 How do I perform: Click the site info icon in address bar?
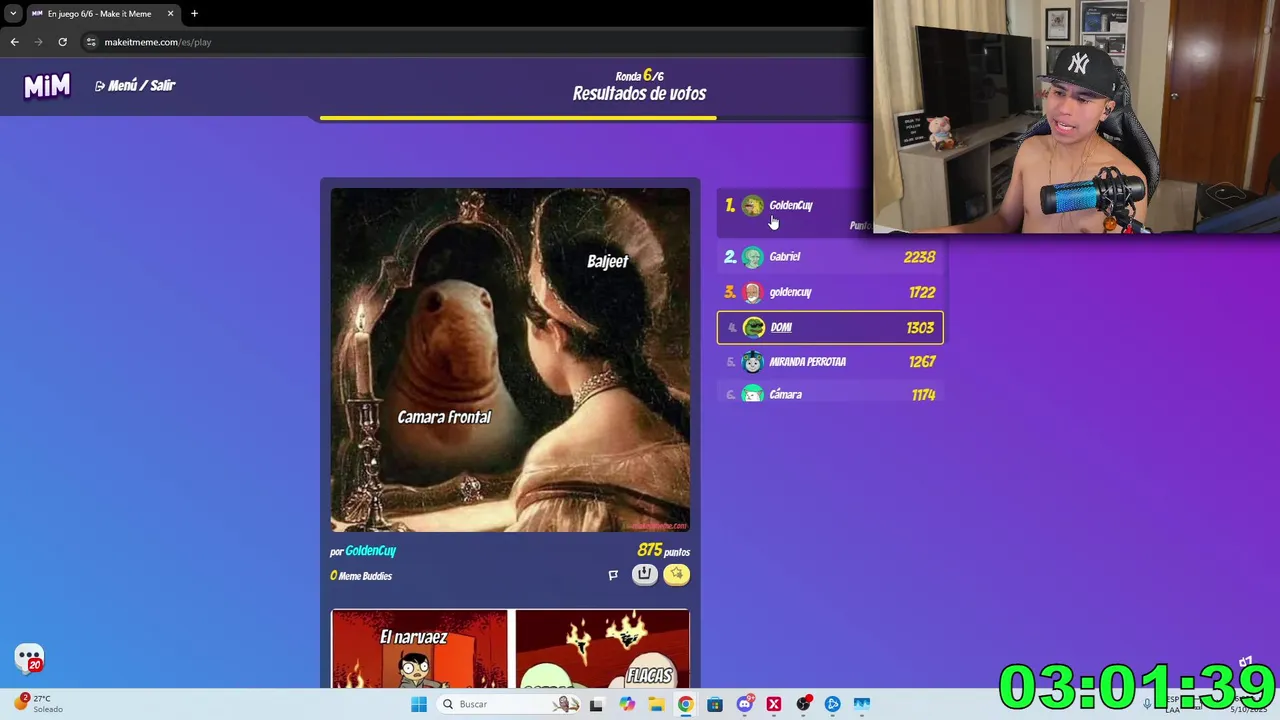point(91,42)
